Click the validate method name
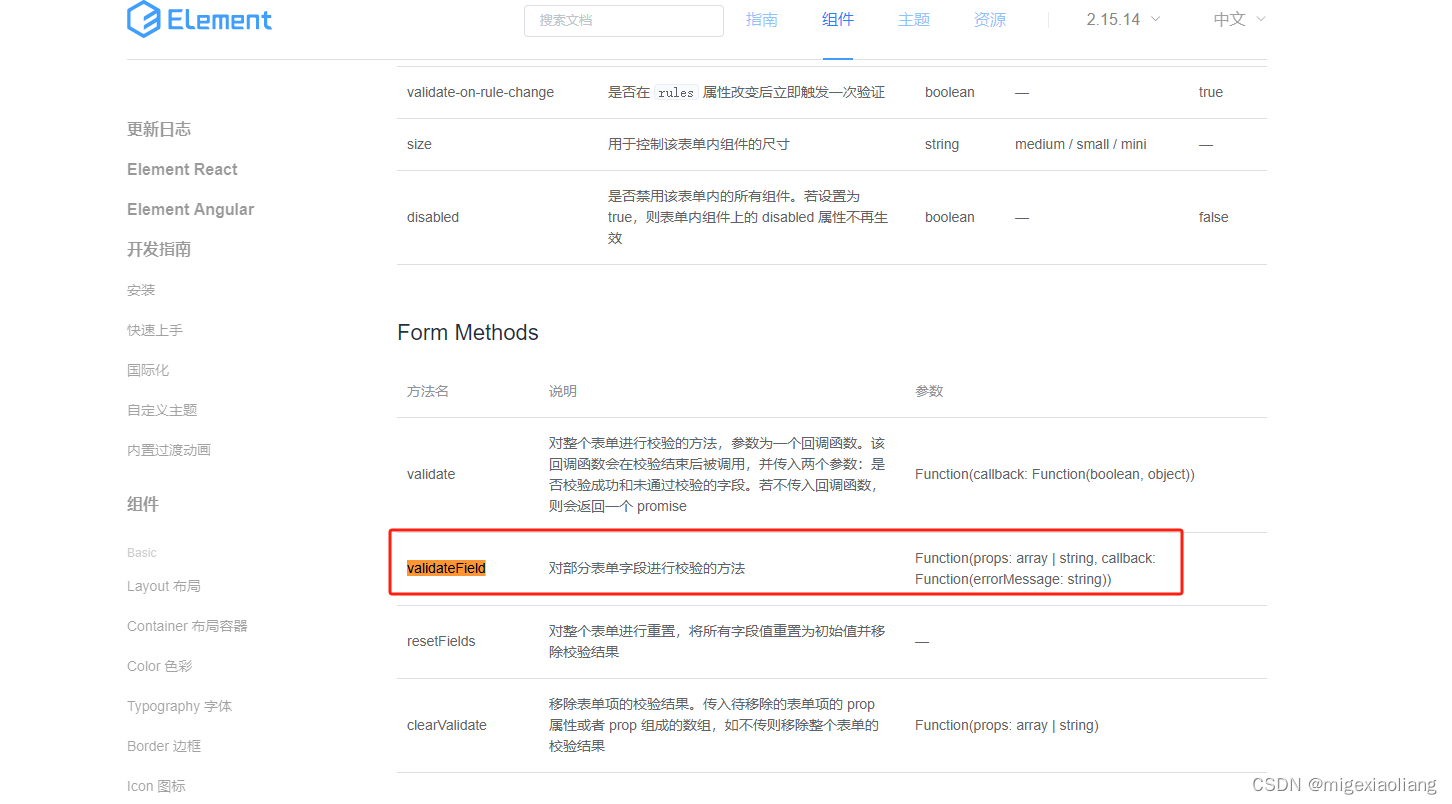 click(431, 474)
